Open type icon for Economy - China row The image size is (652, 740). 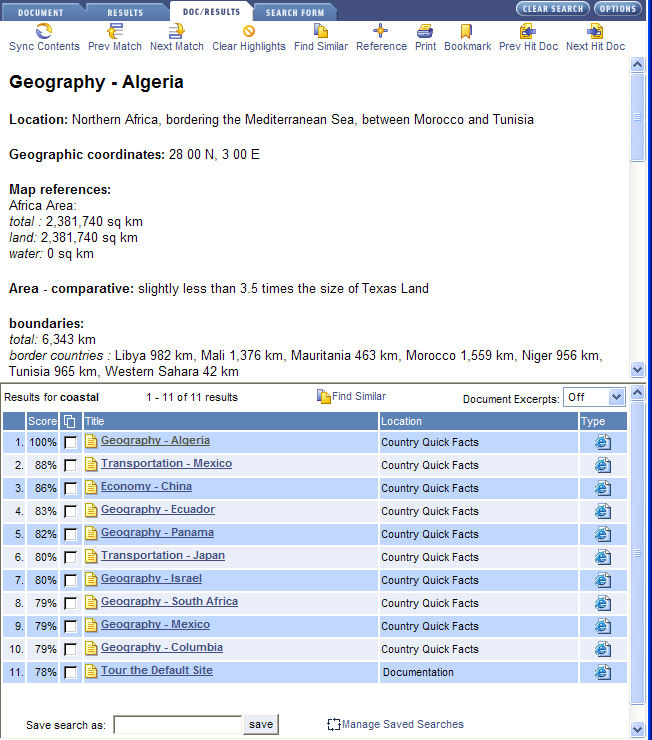[602, 488]
